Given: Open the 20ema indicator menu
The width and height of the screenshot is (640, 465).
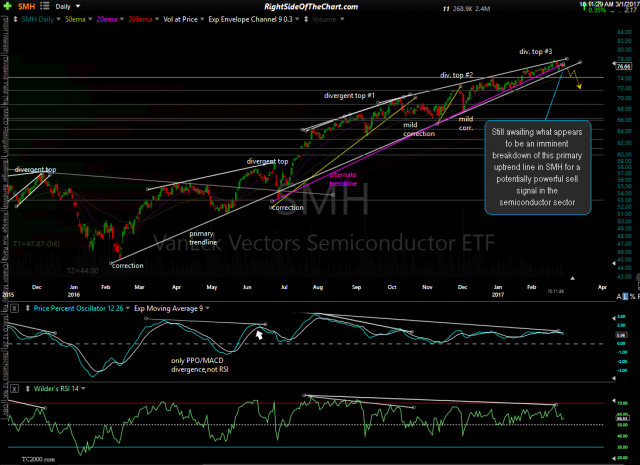Looking at the screenshot, I should tap(122, 32).
